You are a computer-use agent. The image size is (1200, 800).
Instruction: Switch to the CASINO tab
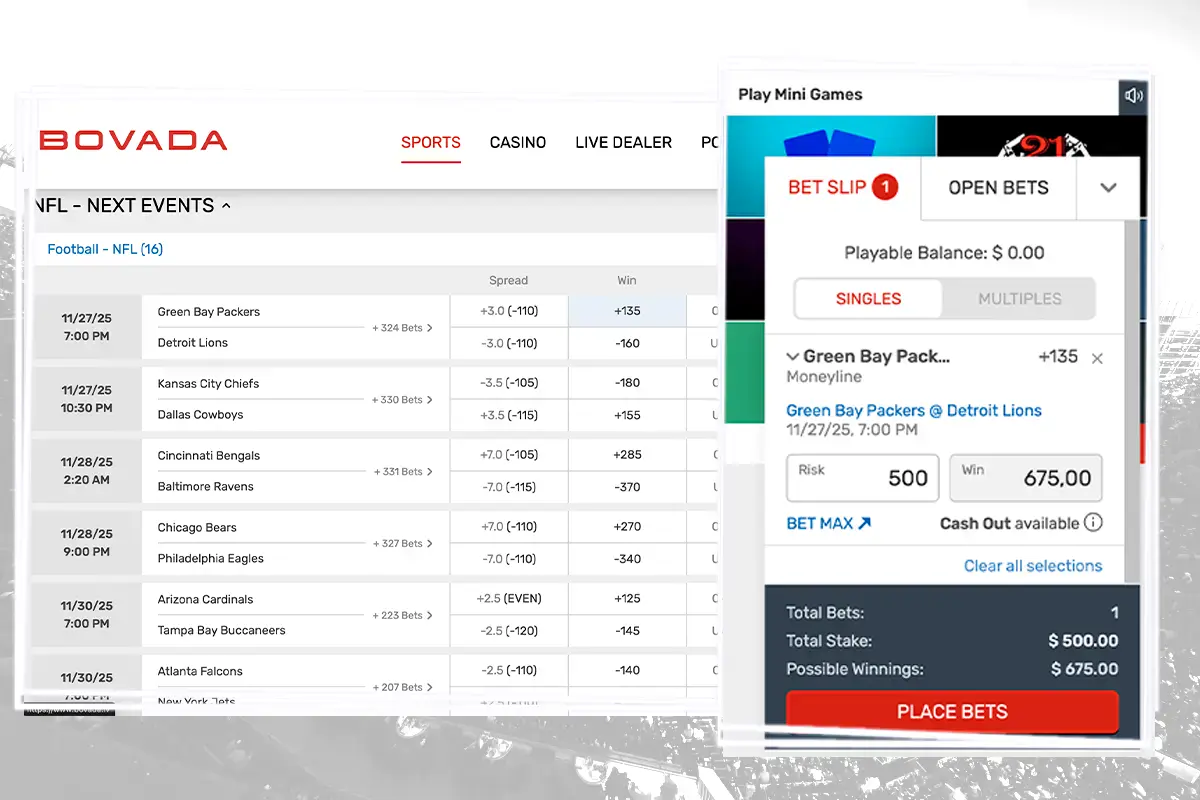coord(517,142)
